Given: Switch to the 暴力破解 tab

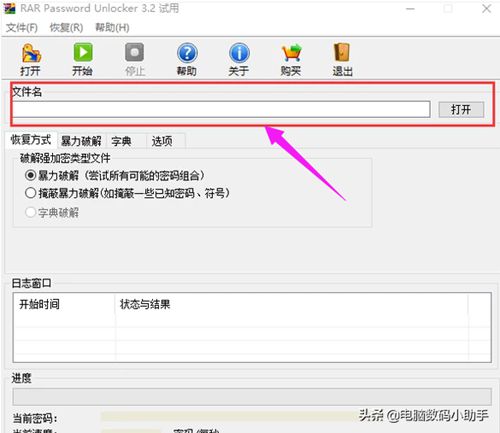Looking at the screenshot, I should click(81, 141).
